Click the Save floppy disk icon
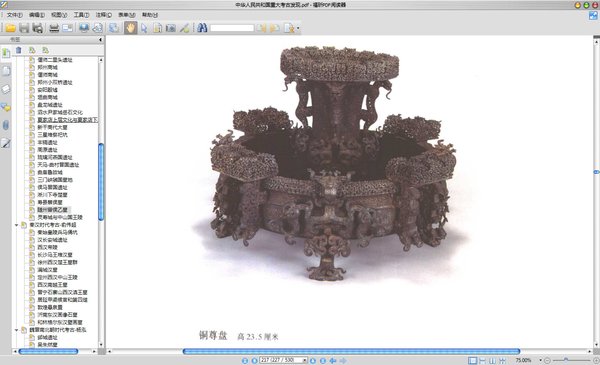Screen dimensions: 600x365 pyautogui.click(x=24, y=28)
